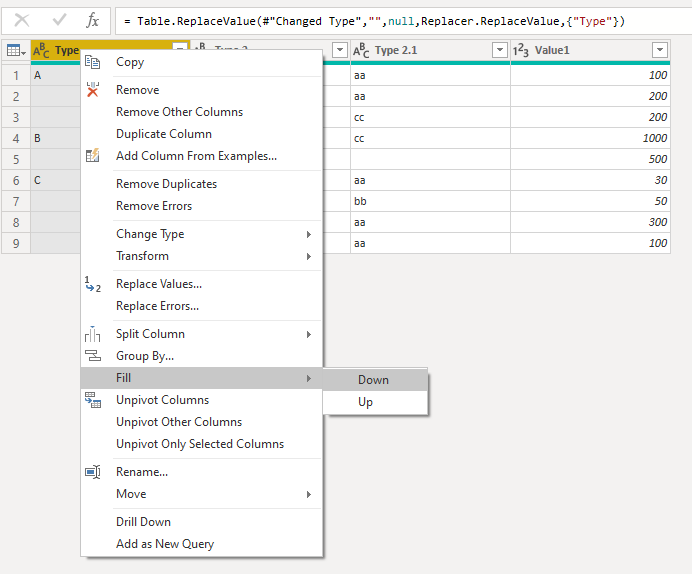Select Group By...
Image resolution: width=692 pixels, height=574 pixels.
202,356
